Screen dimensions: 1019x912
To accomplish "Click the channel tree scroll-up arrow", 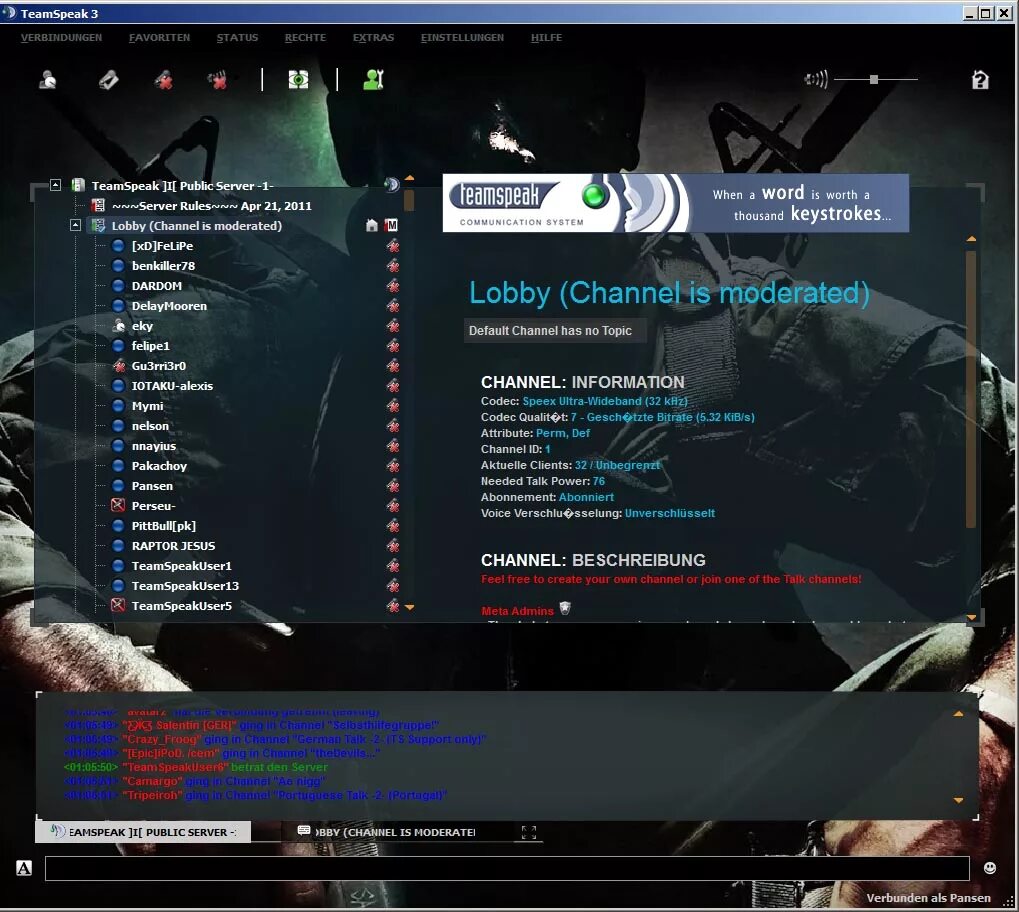I will (409, 177).
